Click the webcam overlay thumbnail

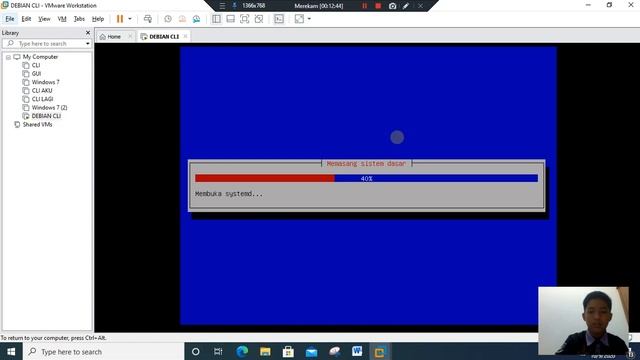pos(584,321)
